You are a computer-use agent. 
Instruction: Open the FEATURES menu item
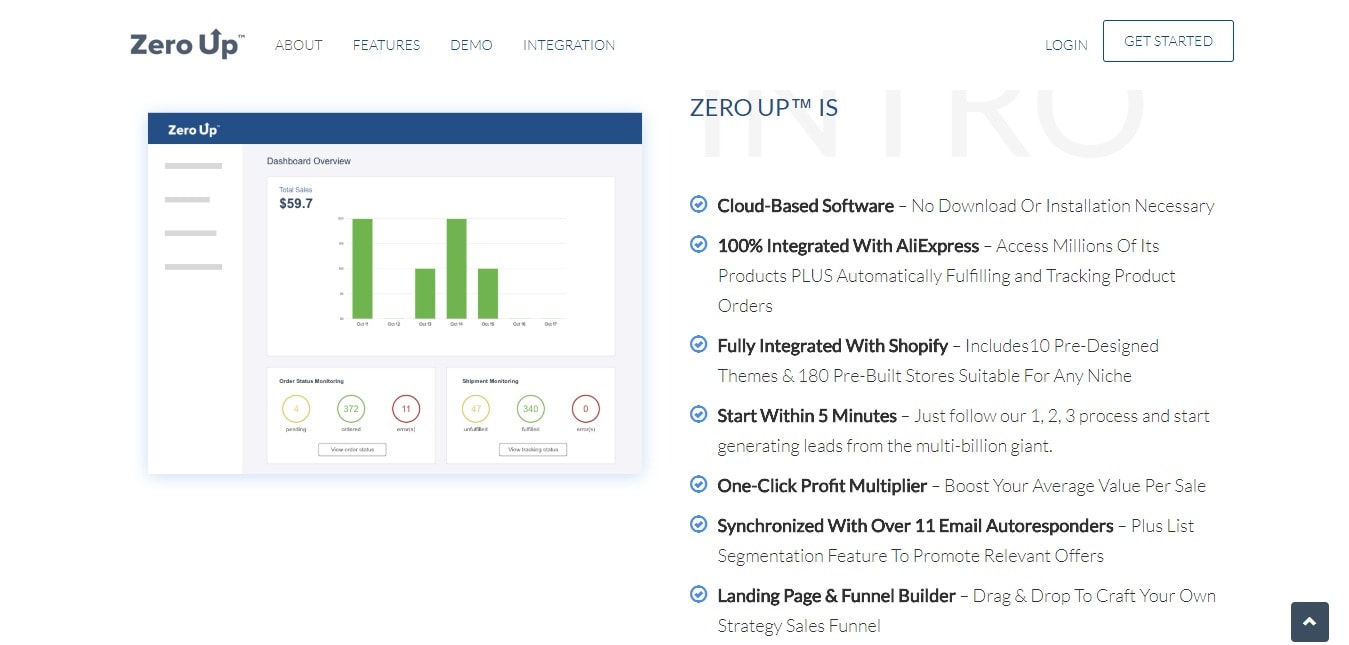[x=386, y=45]
